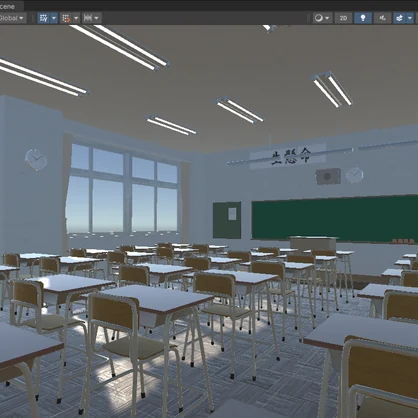
Task: Toggle 2D view mode
Action: 343,18
